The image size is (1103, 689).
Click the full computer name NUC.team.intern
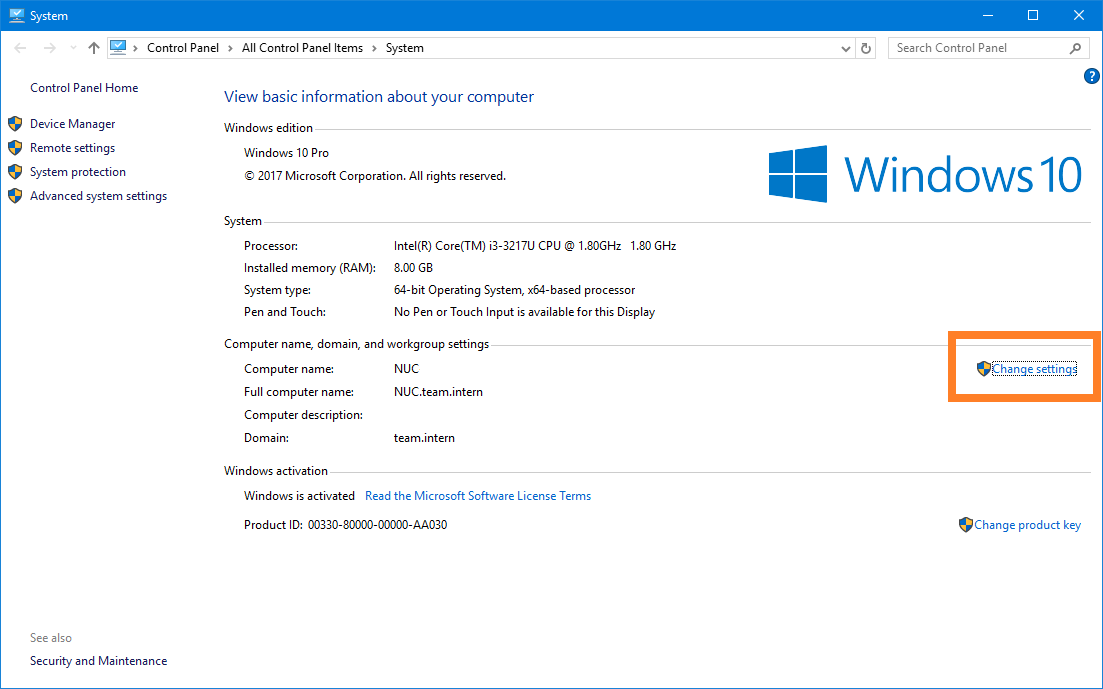(438, 392)
